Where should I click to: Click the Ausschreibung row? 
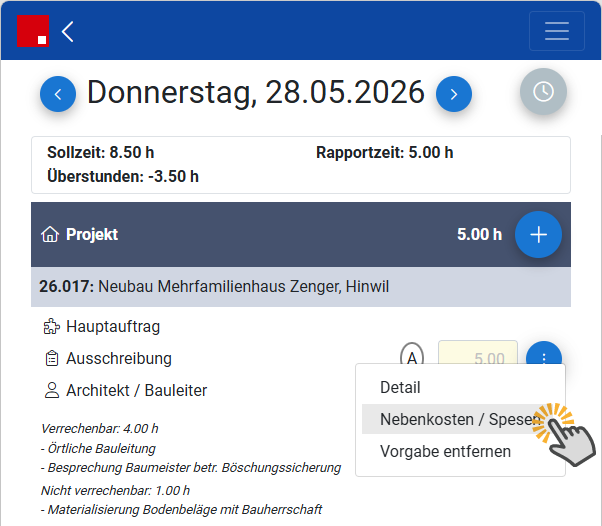(x=108, y=359)
